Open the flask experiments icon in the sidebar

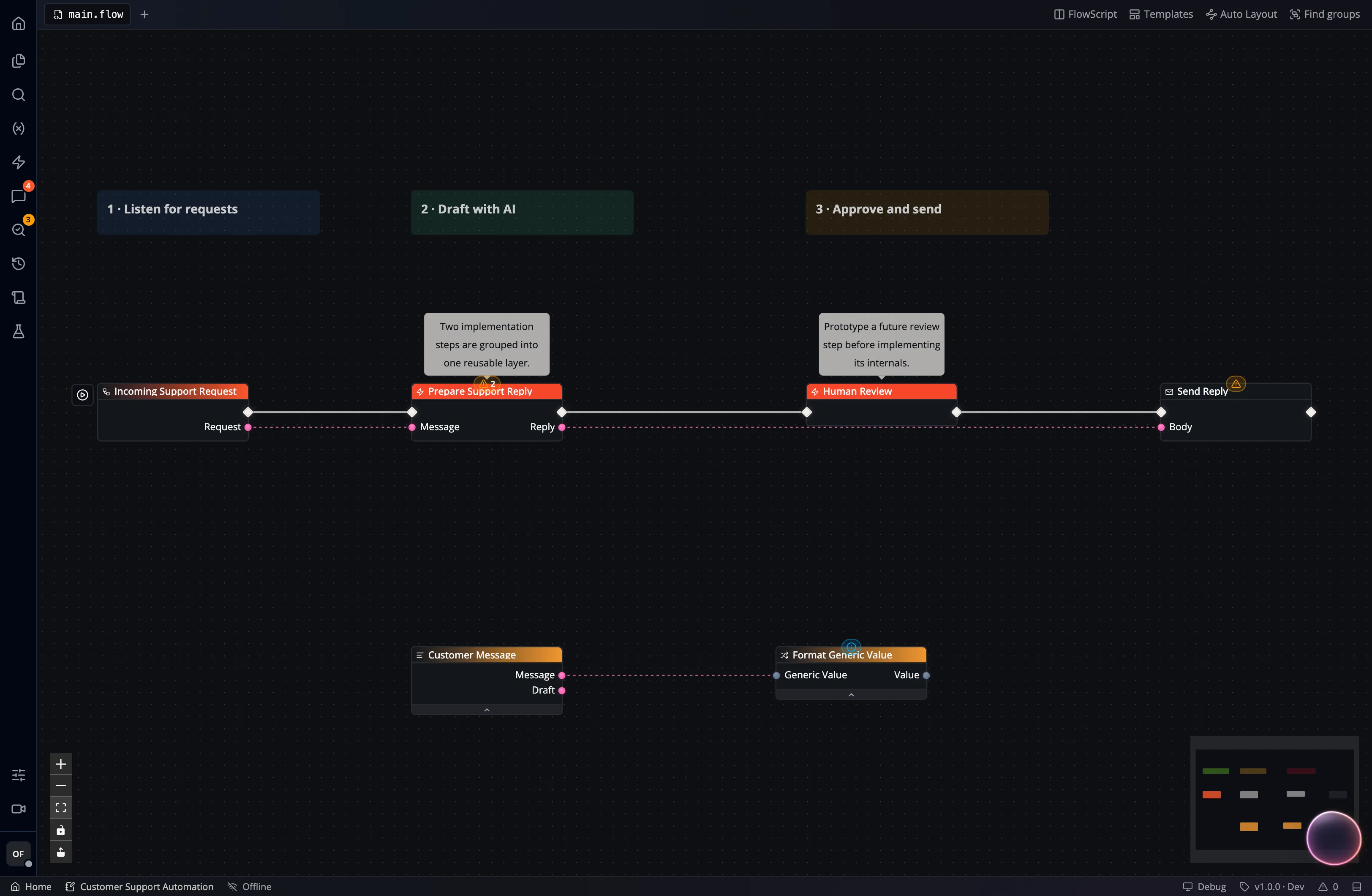pos(19,331)
